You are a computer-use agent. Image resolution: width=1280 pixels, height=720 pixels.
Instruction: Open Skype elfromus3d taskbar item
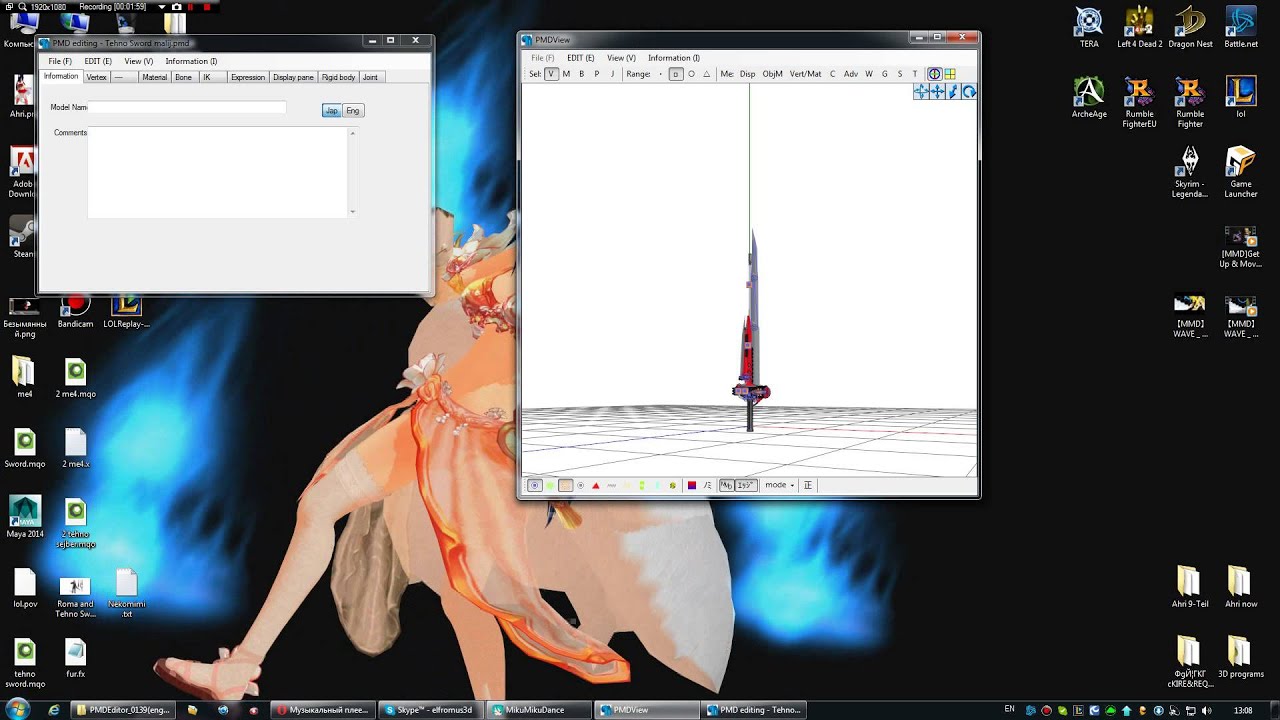point(432,710)
